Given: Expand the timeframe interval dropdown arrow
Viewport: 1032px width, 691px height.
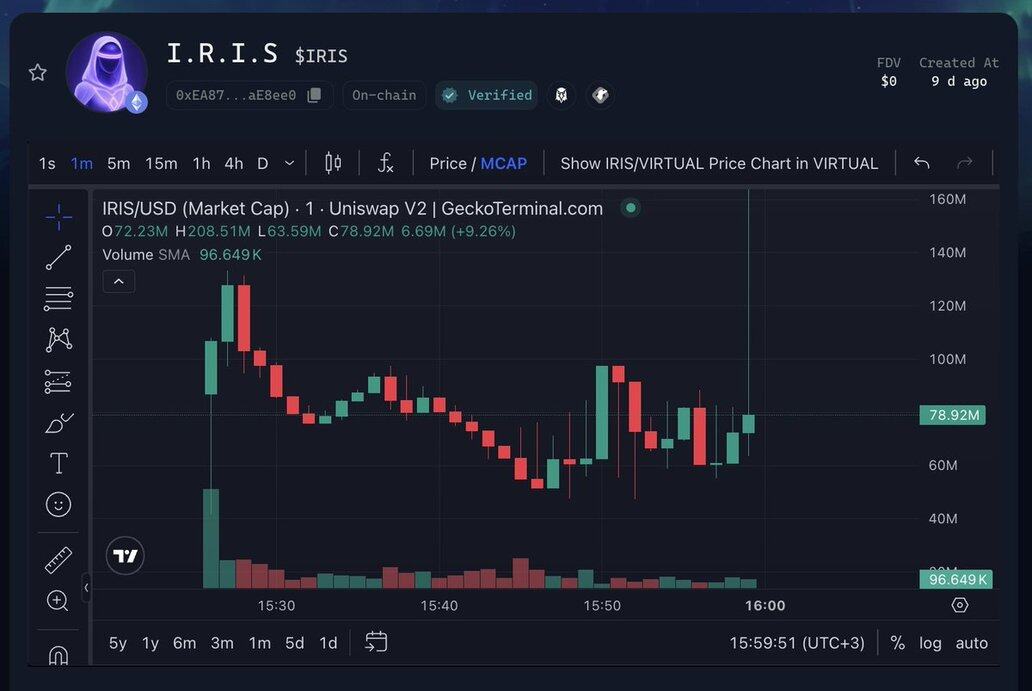Looking at the screenshot, I should [x=289, y=163].
